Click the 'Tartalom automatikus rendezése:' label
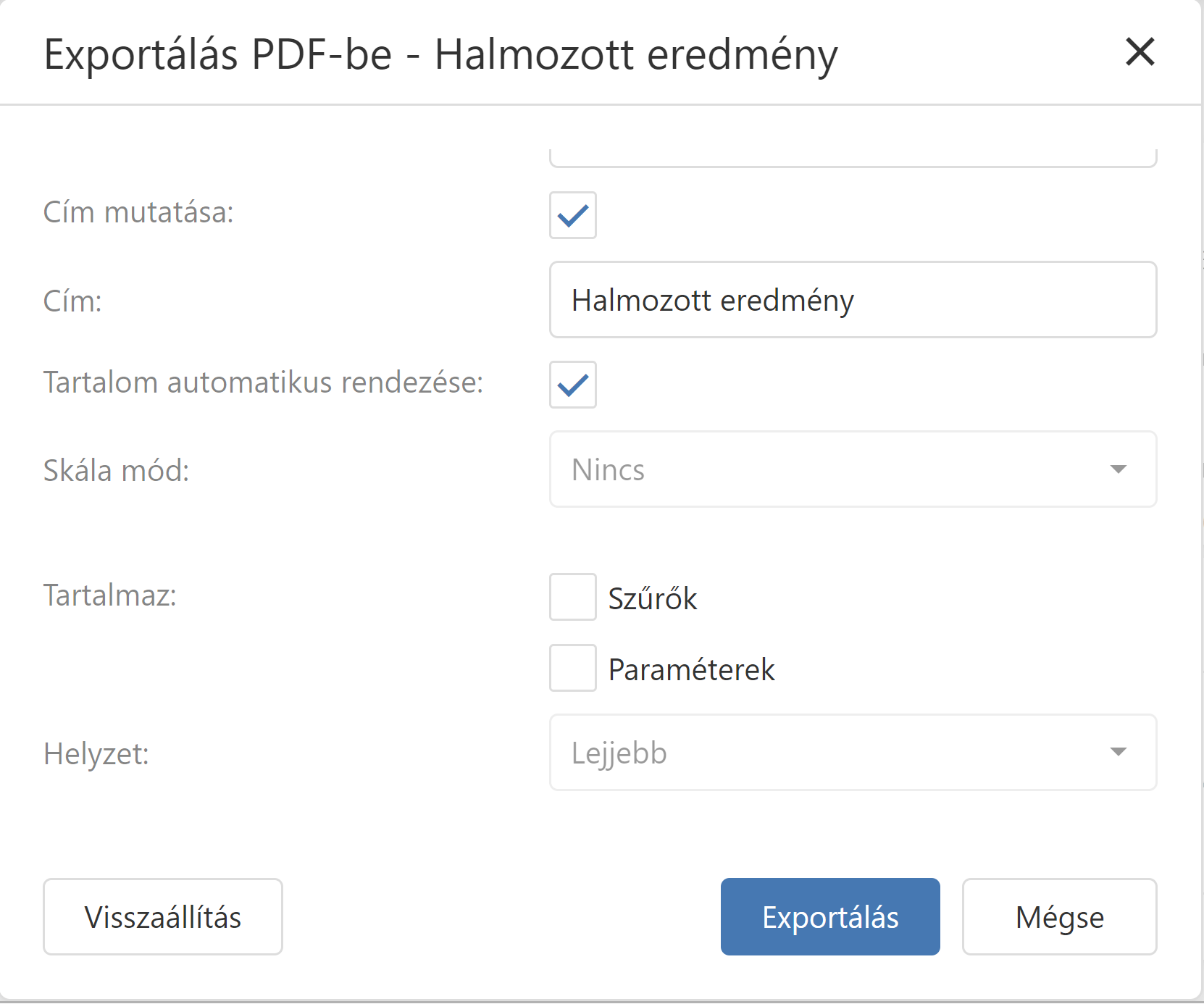 pyautogui.click(x=263, y=382)
